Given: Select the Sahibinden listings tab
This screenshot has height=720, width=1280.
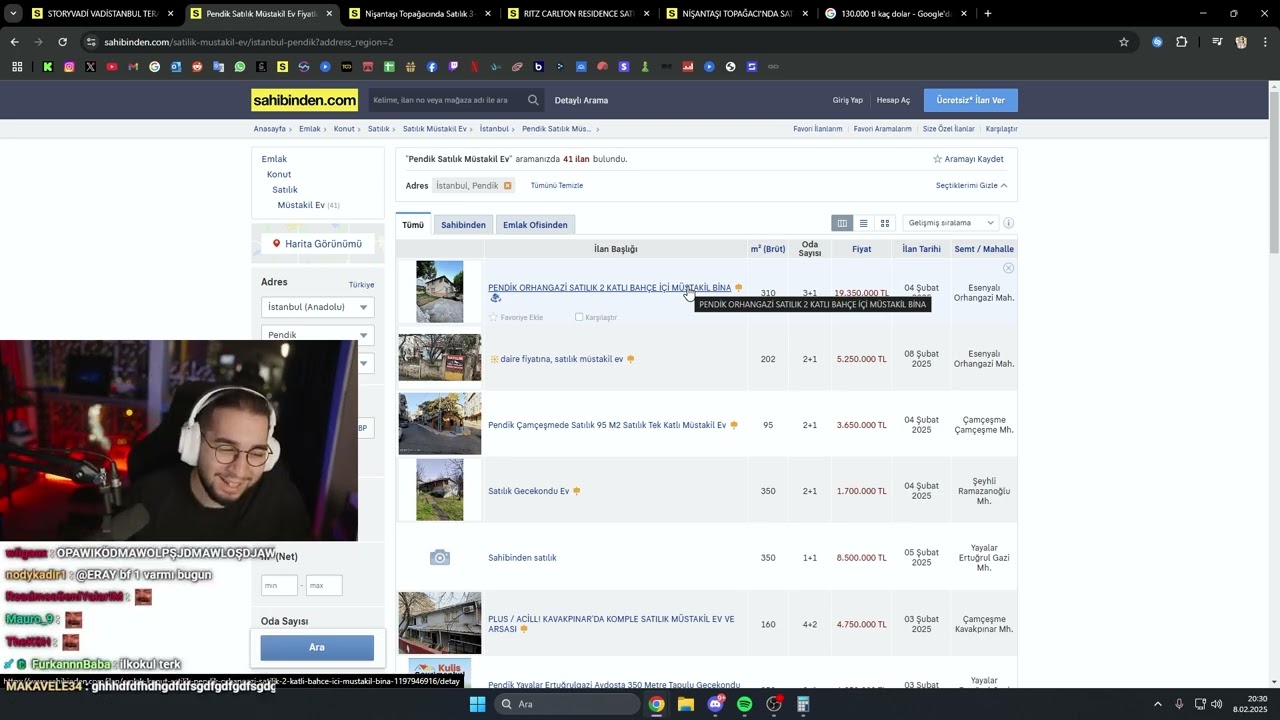Looking at the screenshot, I should [x=463, y=225].
